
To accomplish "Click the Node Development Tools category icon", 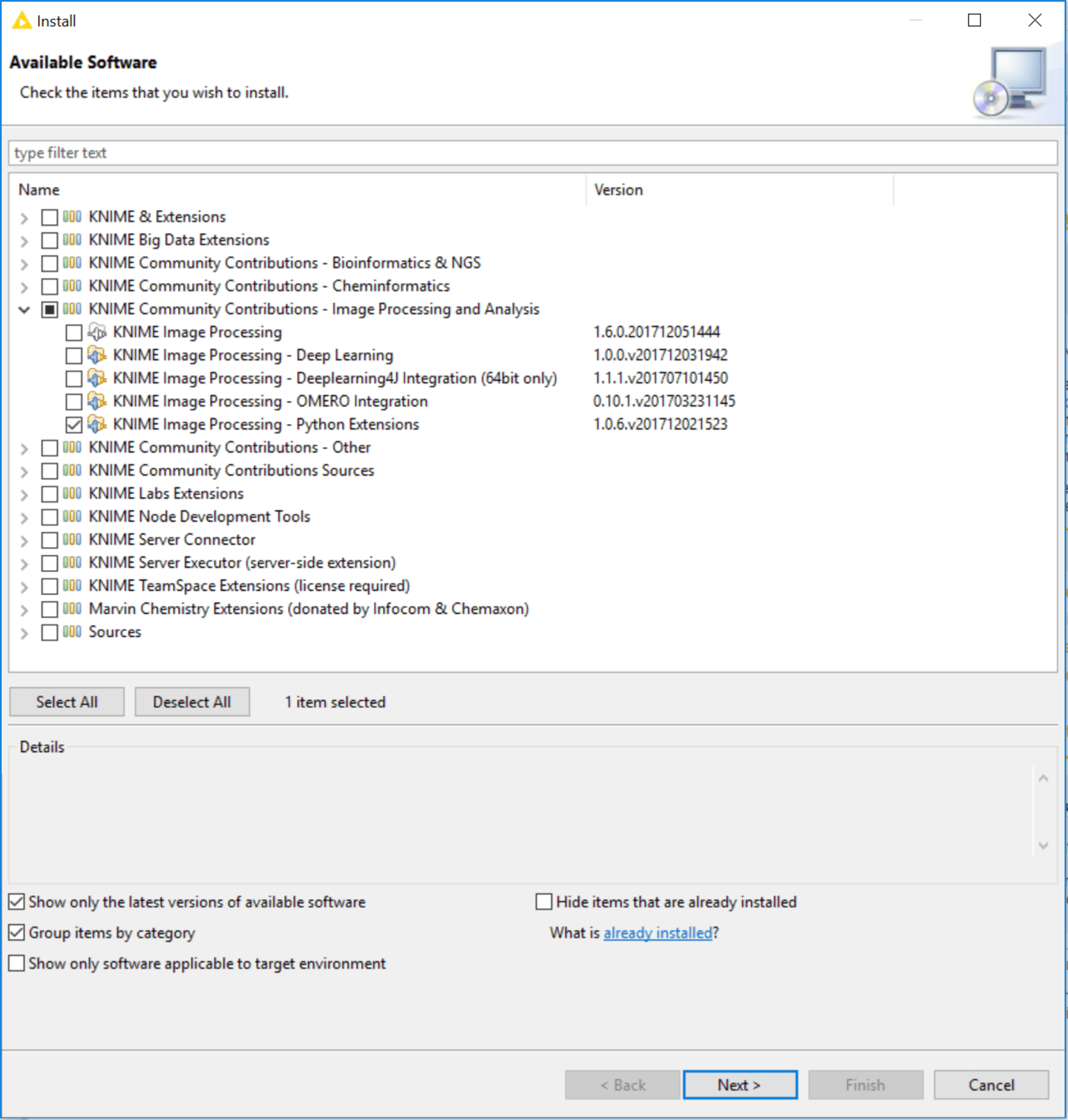I will click(x=72, y=517).
